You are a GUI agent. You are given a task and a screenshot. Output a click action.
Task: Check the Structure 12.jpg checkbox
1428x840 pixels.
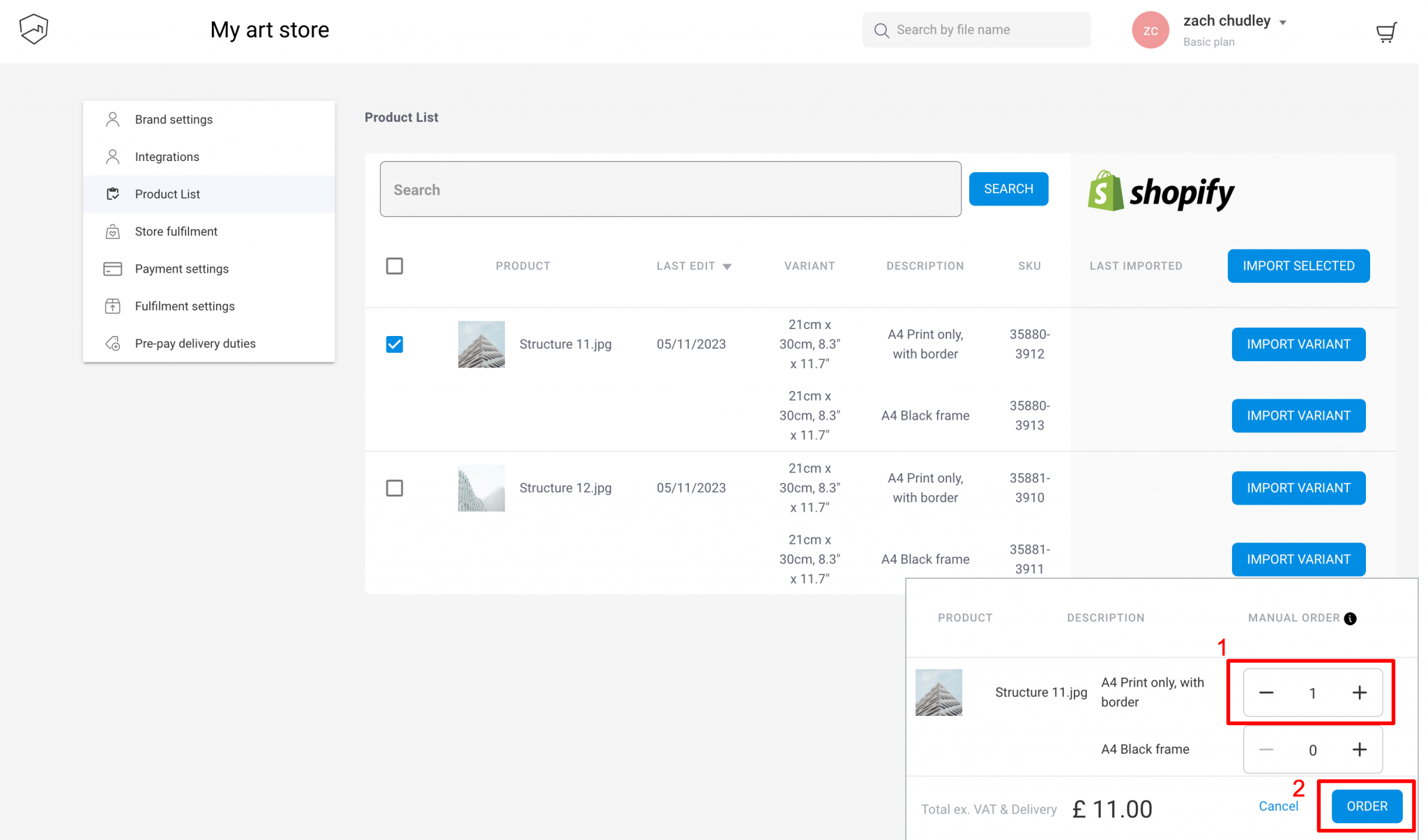coord(395,488)
